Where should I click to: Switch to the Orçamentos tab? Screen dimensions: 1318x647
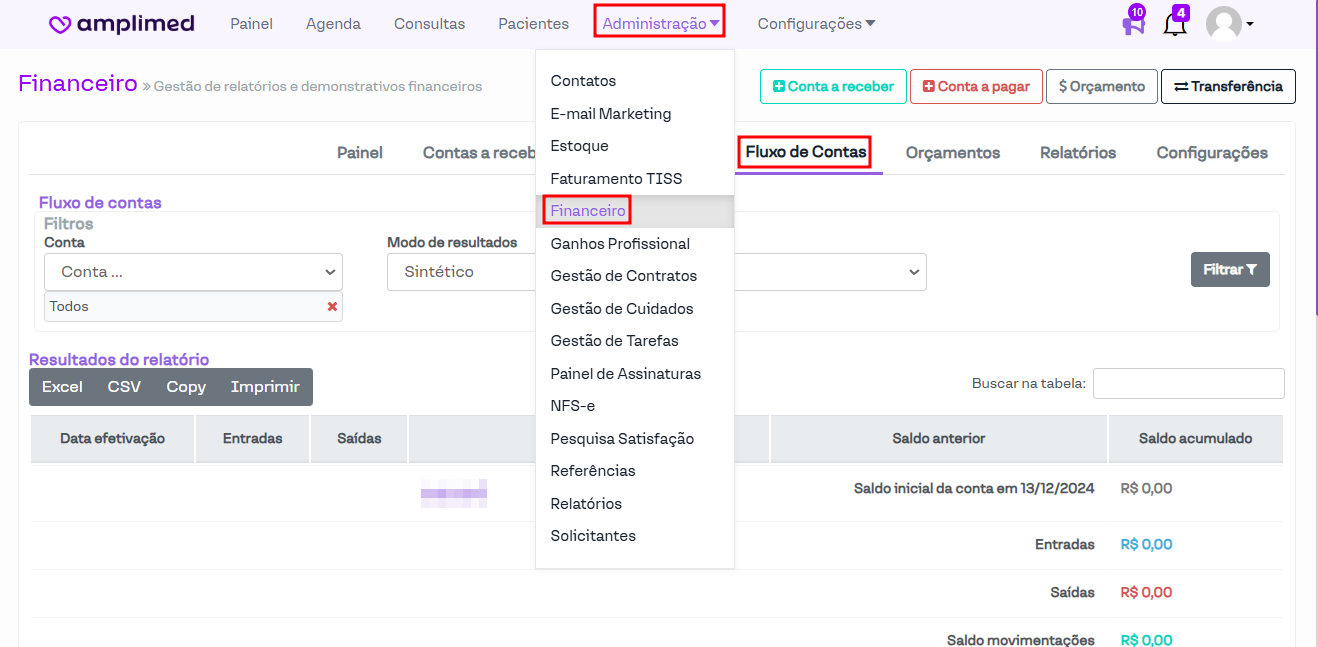point(952,153)
